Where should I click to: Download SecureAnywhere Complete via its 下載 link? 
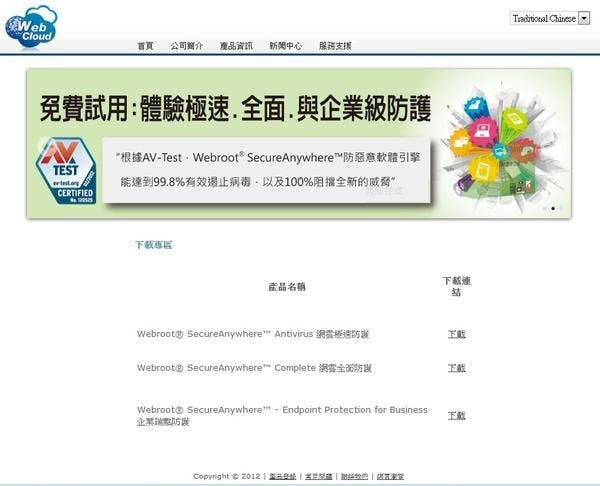[x=457, y=368]
